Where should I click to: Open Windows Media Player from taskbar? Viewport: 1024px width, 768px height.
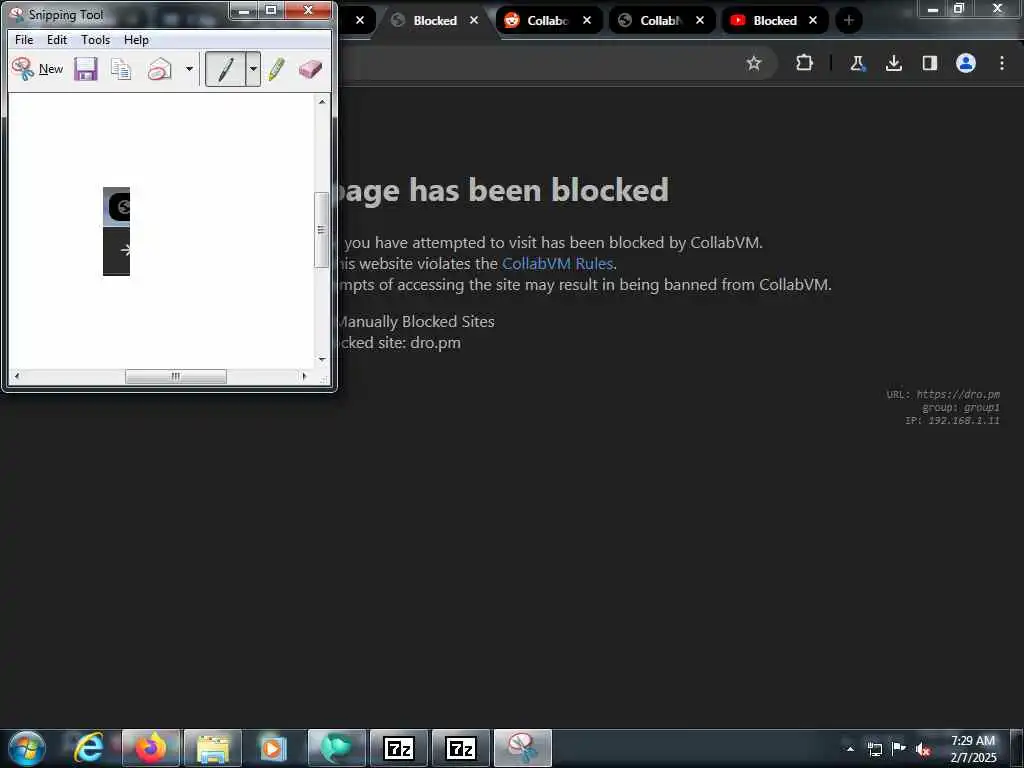point(274,748)
